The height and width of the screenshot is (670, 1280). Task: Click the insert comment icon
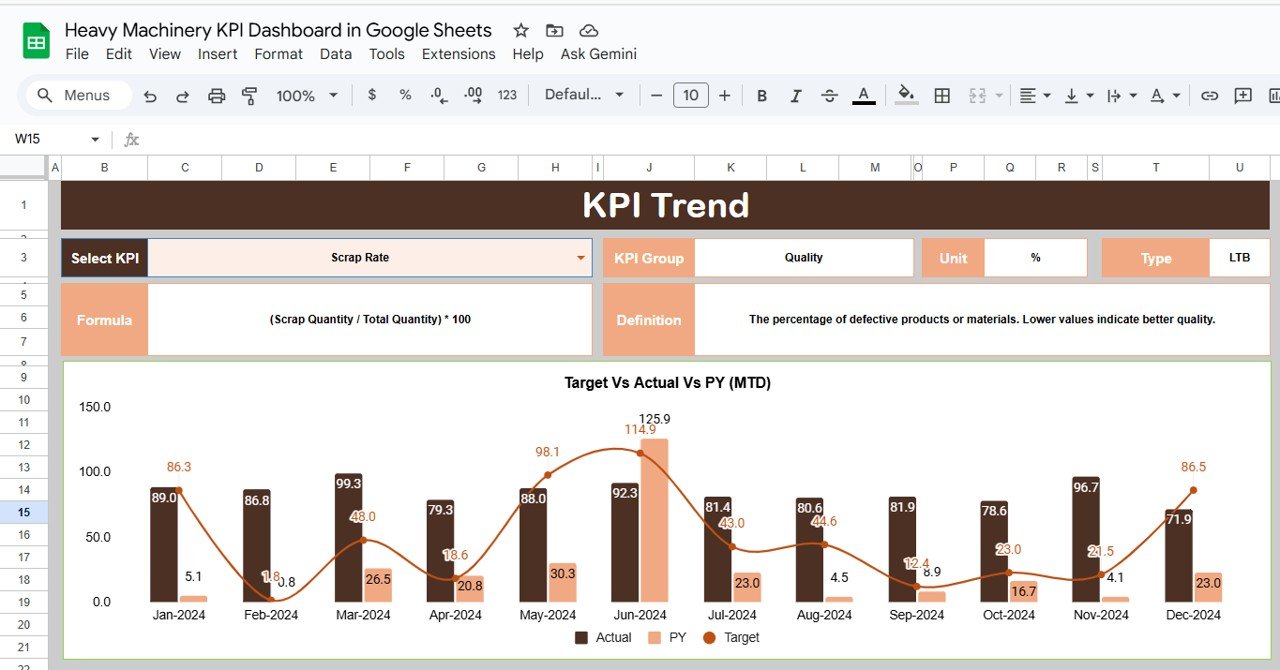click(1241, 95)
